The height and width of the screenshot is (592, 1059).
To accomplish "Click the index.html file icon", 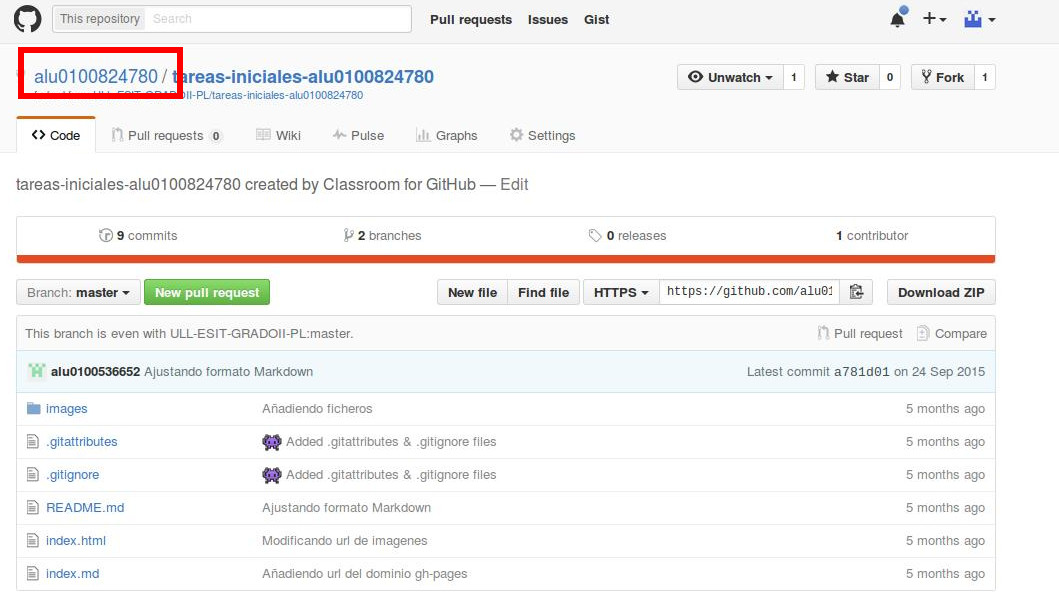I will pyautogui.click(x=32, y=541).
